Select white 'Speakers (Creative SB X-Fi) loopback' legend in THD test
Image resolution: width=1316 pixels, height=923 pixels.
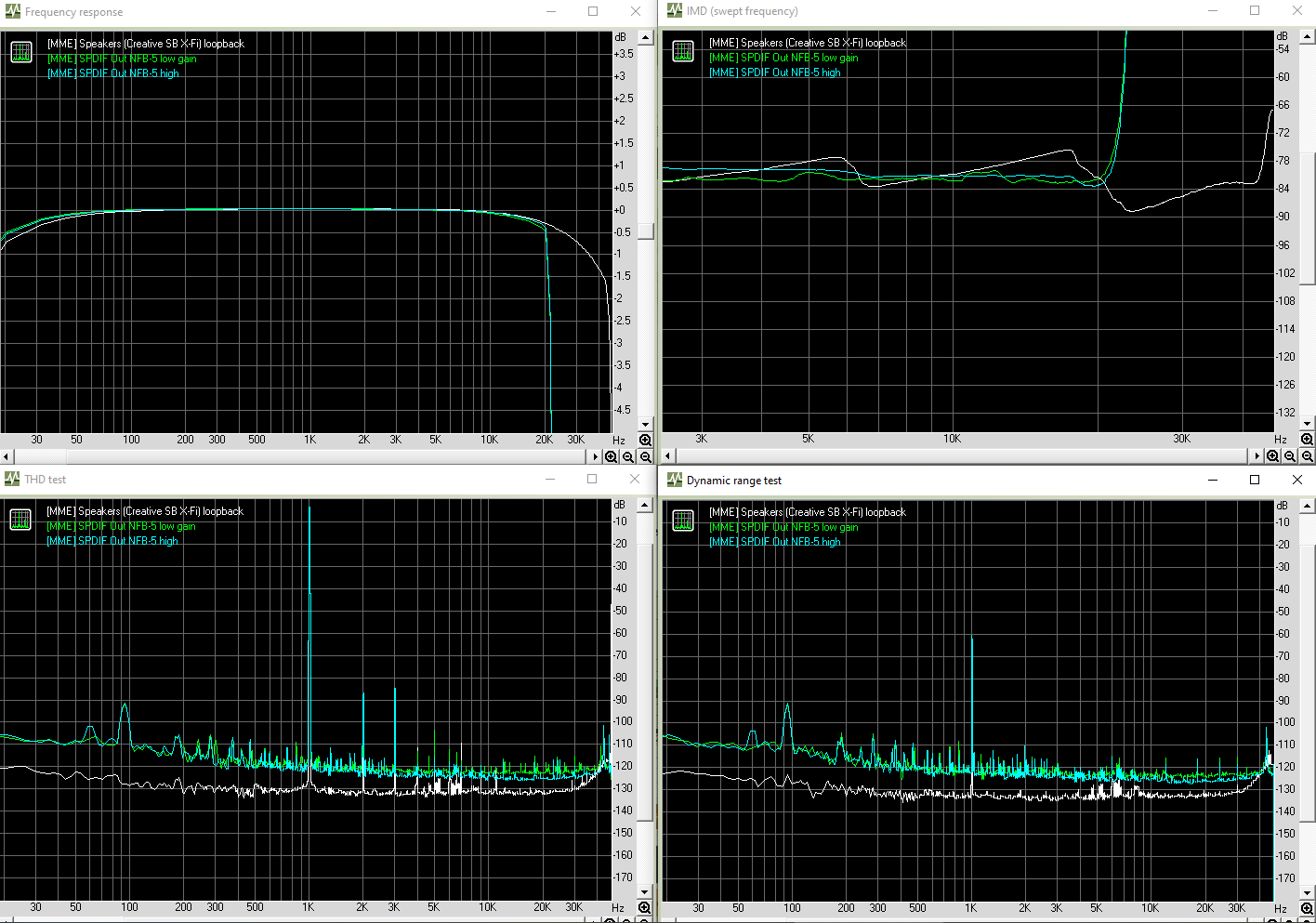(x=145, y=511)
